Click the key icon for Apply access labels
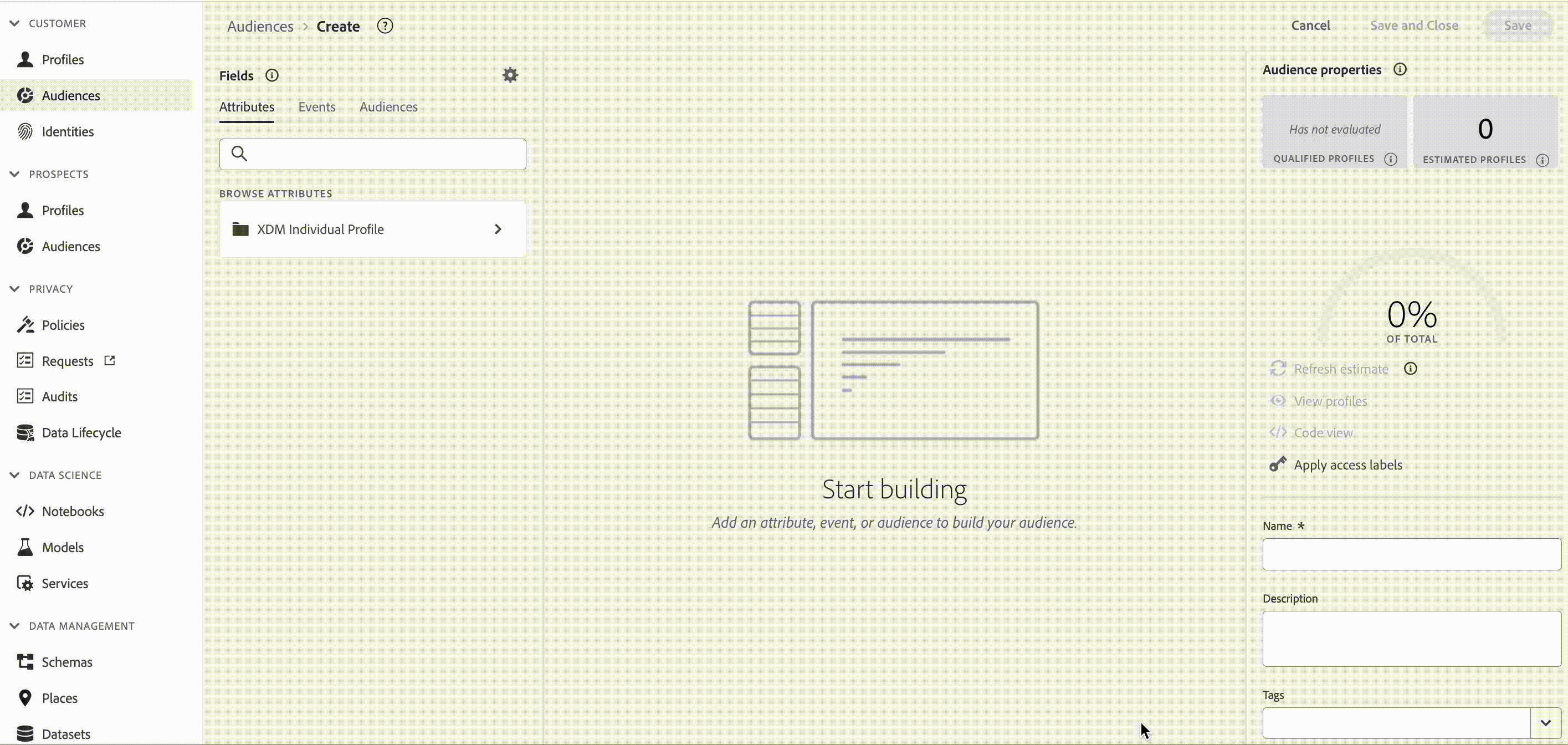The width and height of the screenshot is (1568, 745). pyautogui.click(x=1278, y=464)
